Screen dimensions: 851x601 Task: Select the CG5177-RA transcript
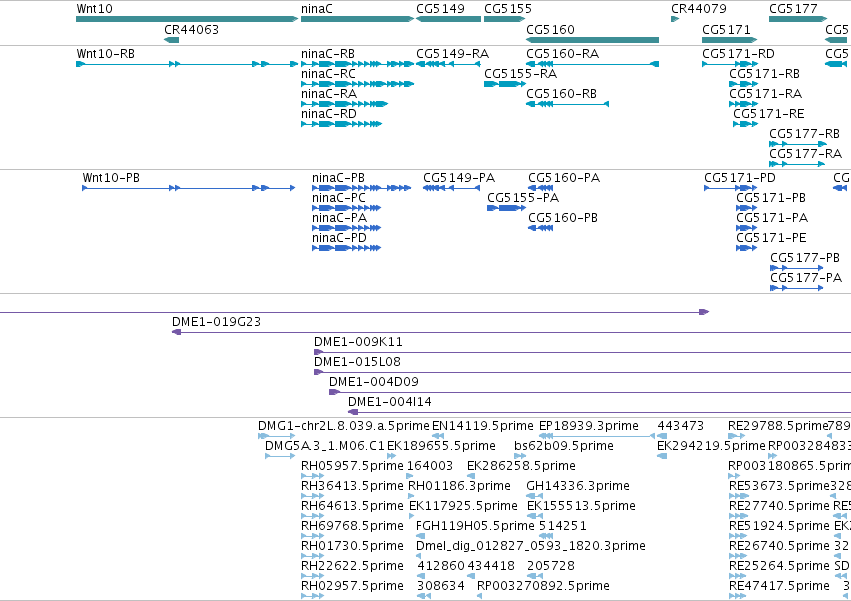797,164
